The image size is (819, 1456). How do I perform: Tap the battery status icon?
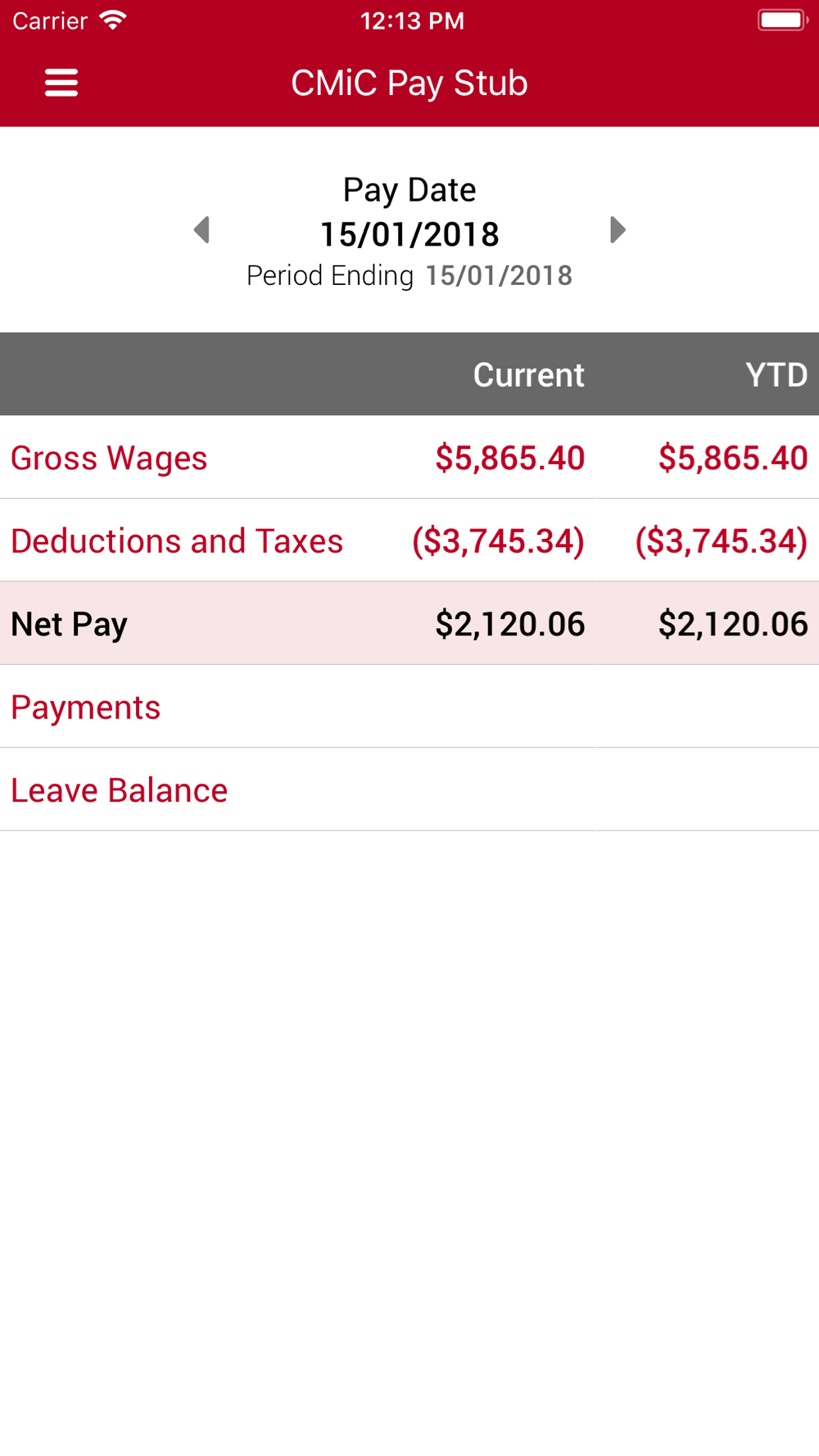click(x=783, y=20)
